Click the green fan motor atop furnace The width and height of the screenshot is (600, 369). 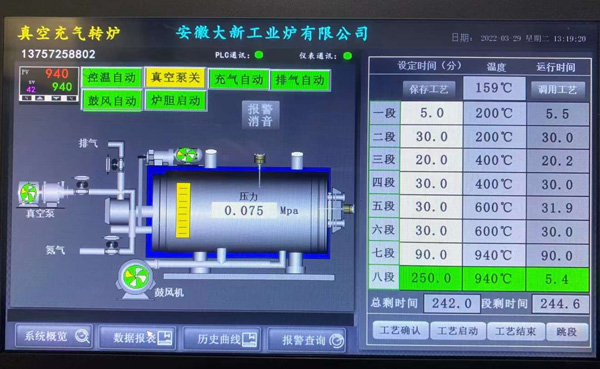(186, 155)
